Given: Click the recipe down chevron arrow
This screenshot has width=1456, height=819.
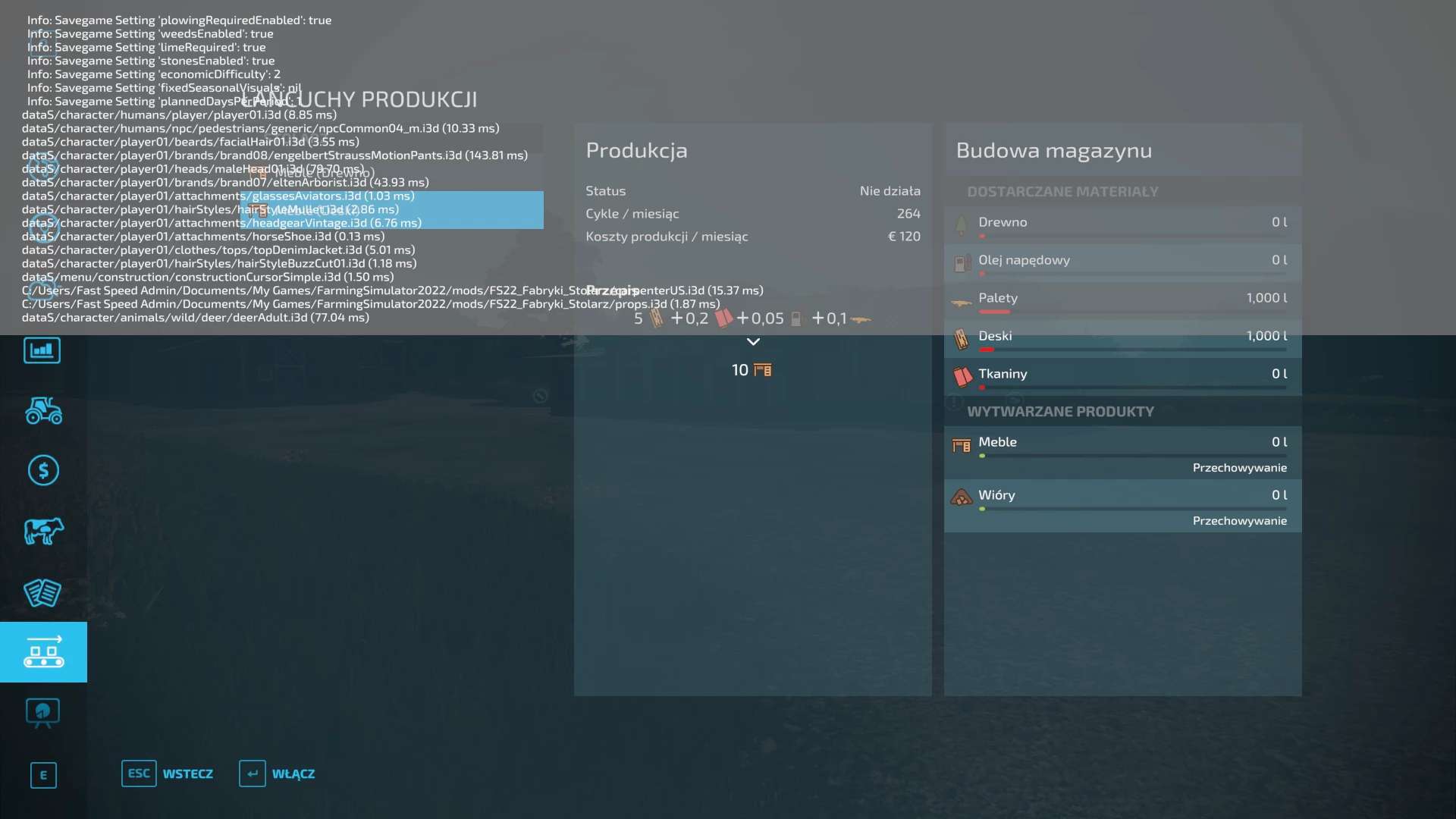Looking at the screenshot, I should 753,342.
